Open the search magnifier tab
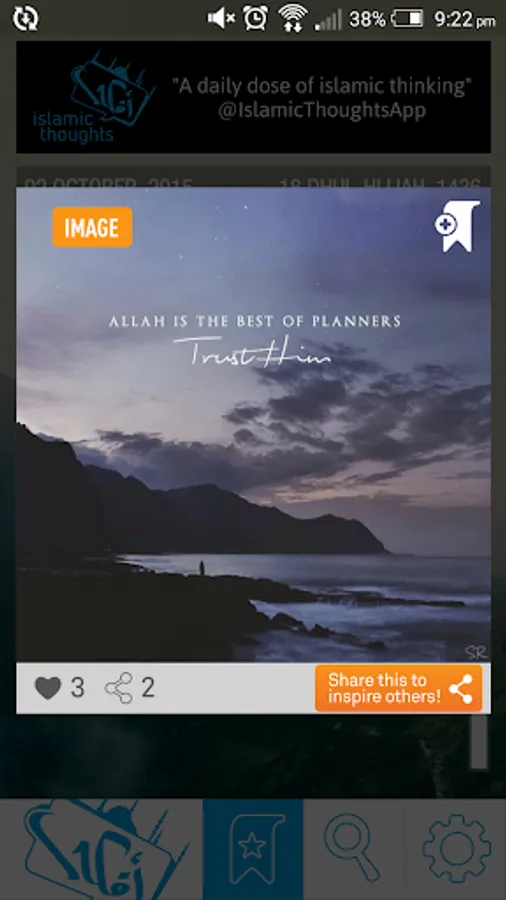This screenshot has height=900, width=506. coord(354,849)
